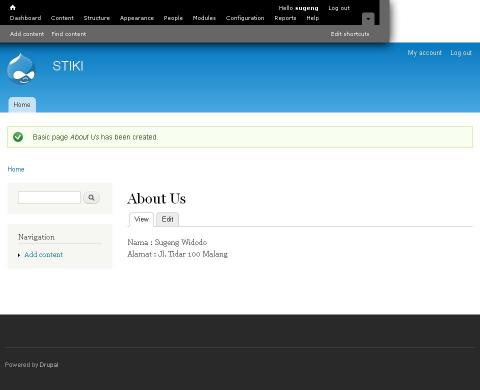This screenshot has width=480, height=390.
Task: Open the Content admin menu
Action: pos(62,18)
